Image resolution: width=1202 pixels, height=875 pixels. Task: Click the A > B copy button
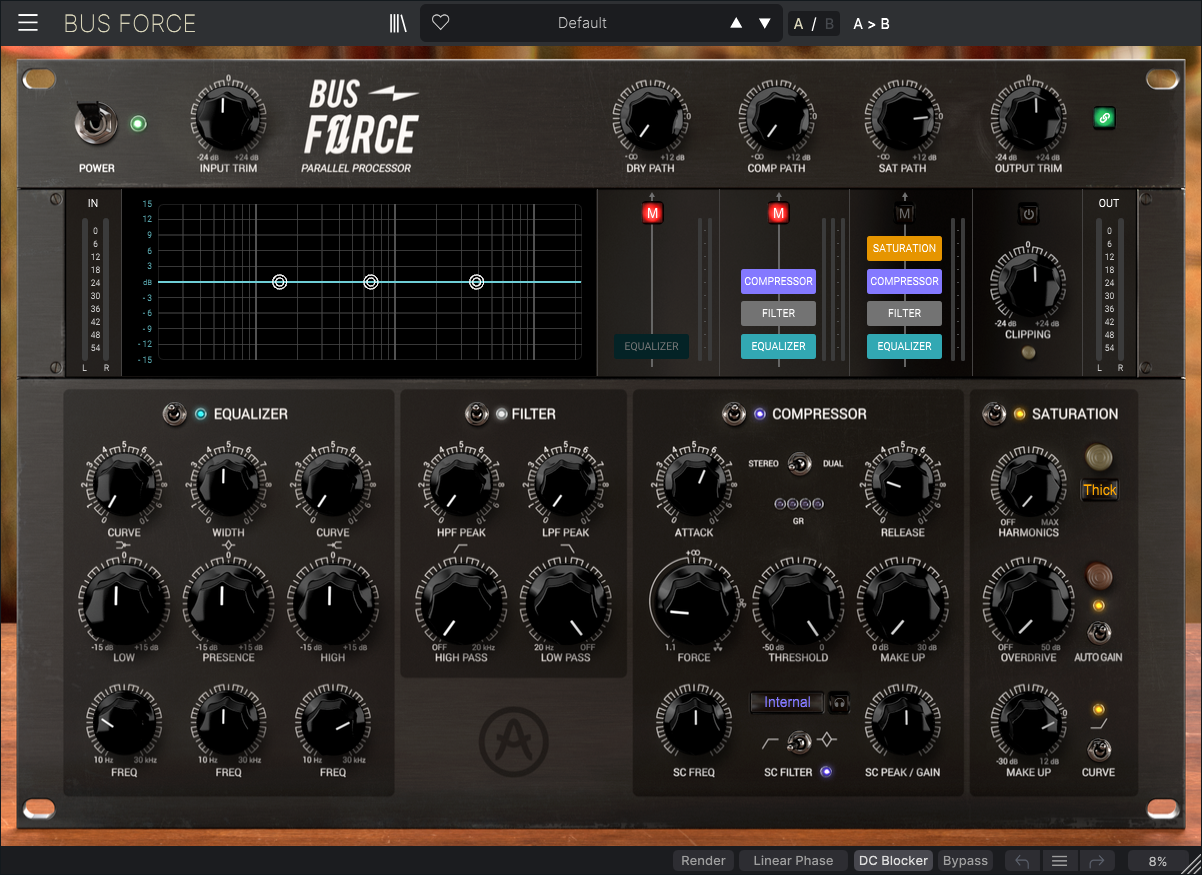click(871, 23)
